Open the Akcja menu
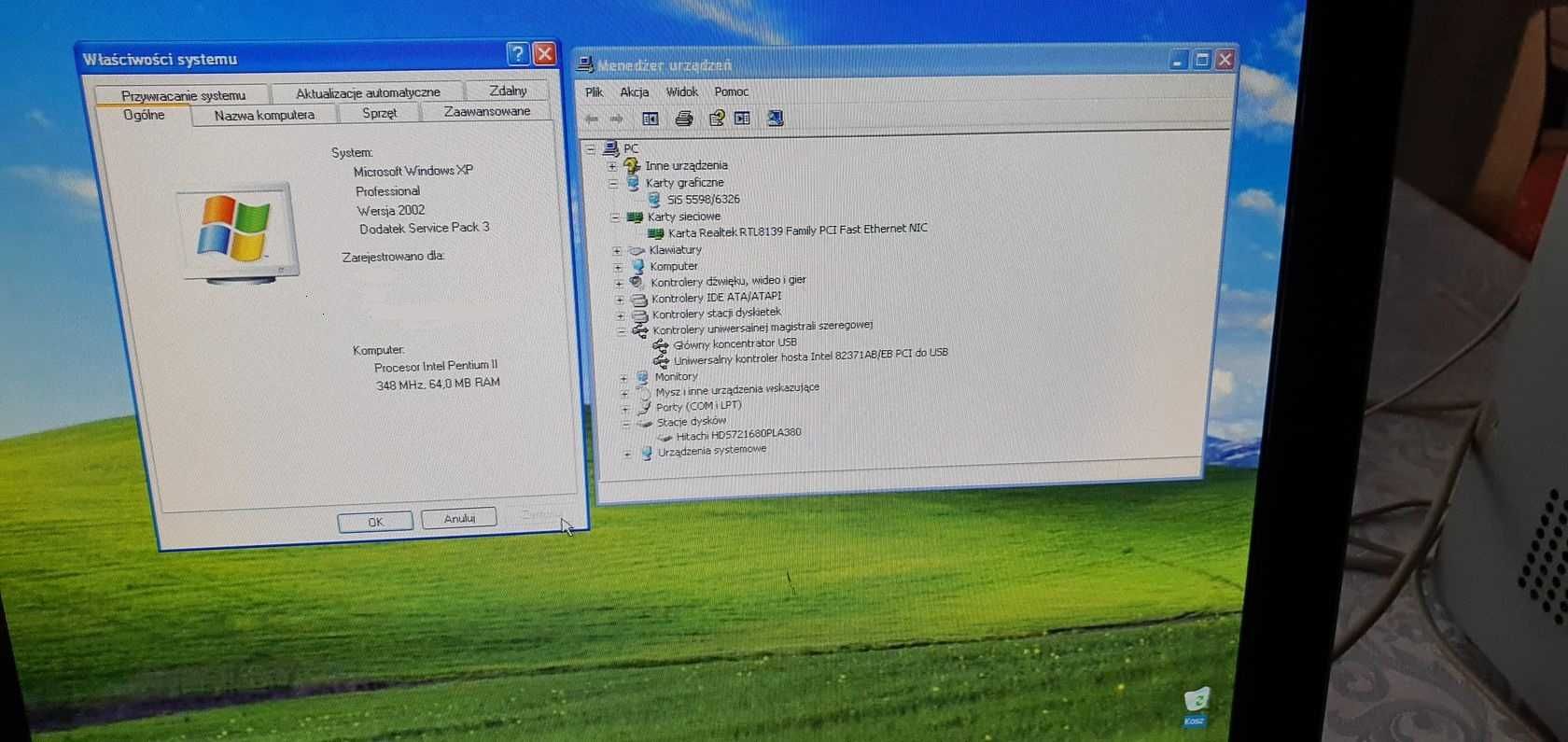 (x=635, y=91)
